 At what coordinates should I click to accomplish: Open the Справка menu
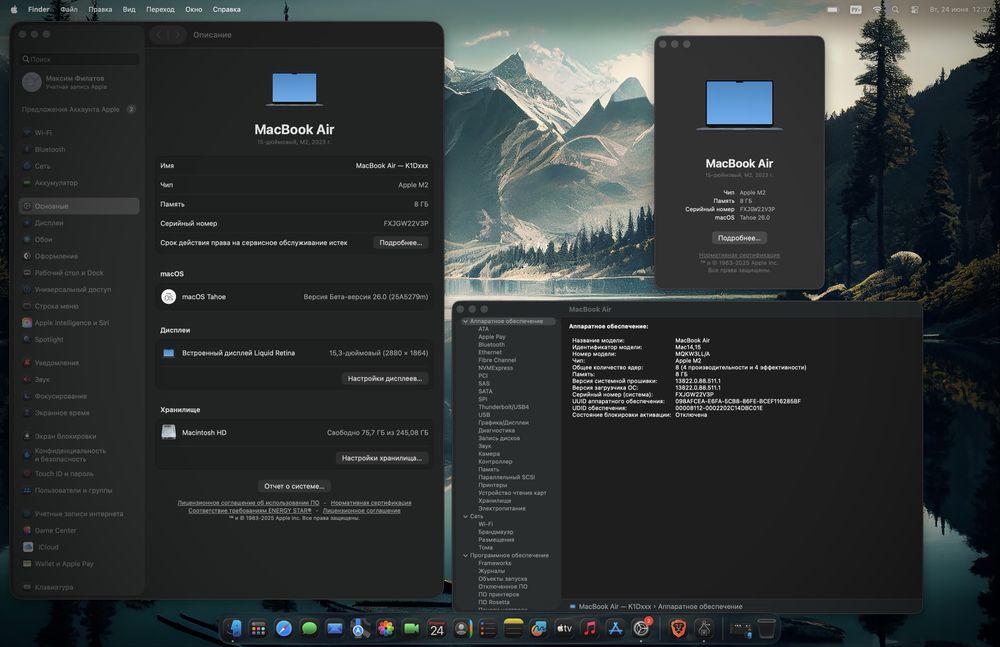coord(226,10)
